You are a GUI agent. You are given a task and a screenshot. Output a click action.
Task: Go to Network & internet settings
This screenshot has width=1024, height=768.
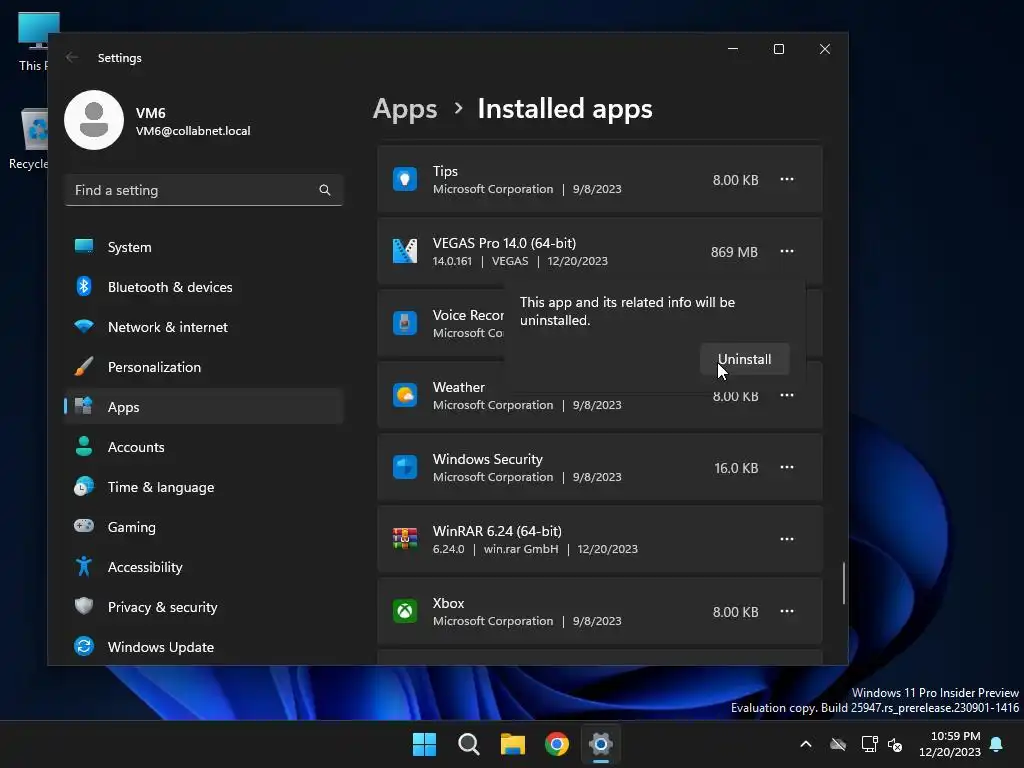204,327
